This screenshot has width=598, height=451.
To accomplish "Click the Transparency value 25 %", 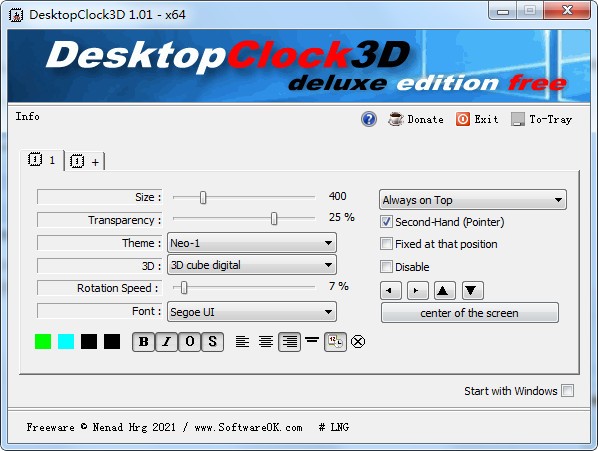I will click(342, 217).
